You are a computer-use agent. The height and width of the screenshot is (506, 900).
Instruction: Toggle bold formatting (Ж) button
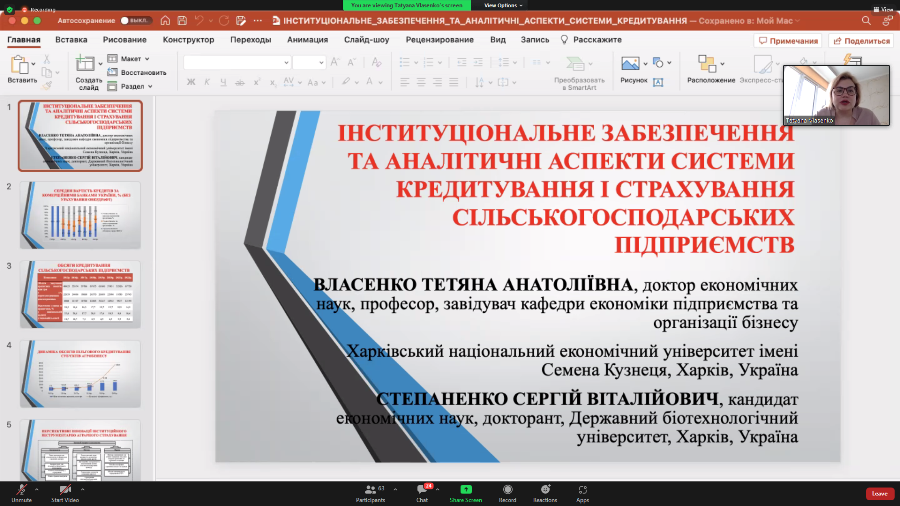pyautogui.click(x=190, y=82)
